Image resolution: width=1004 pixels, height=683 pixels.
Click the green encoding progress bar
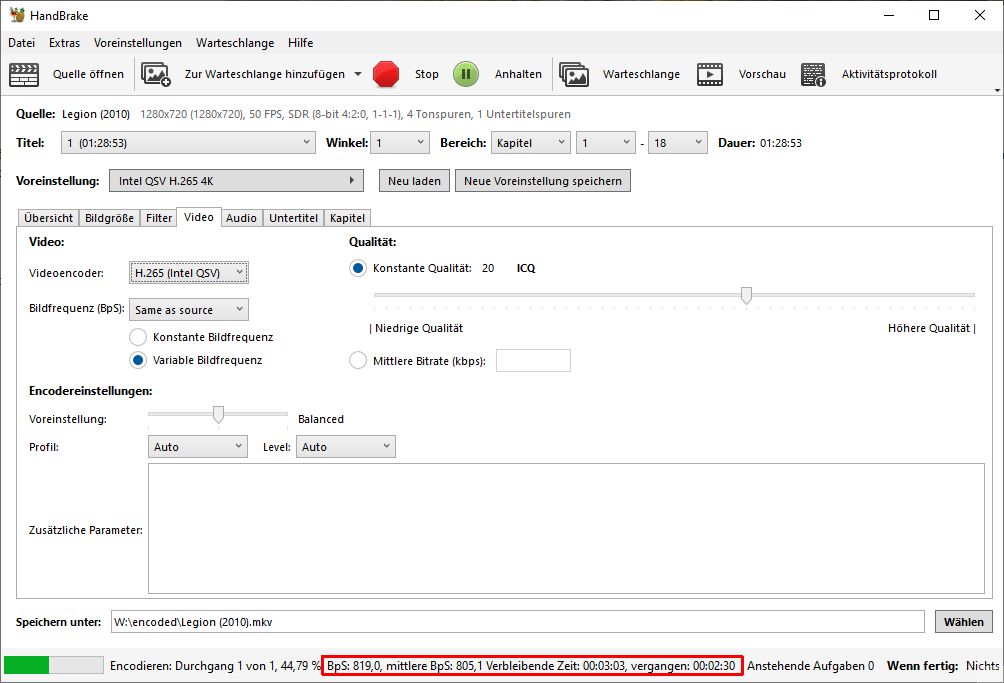pos(53,666)
